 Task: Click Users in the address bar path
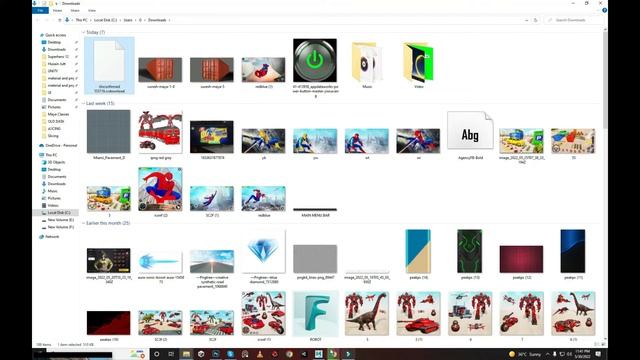coord(128,20)
